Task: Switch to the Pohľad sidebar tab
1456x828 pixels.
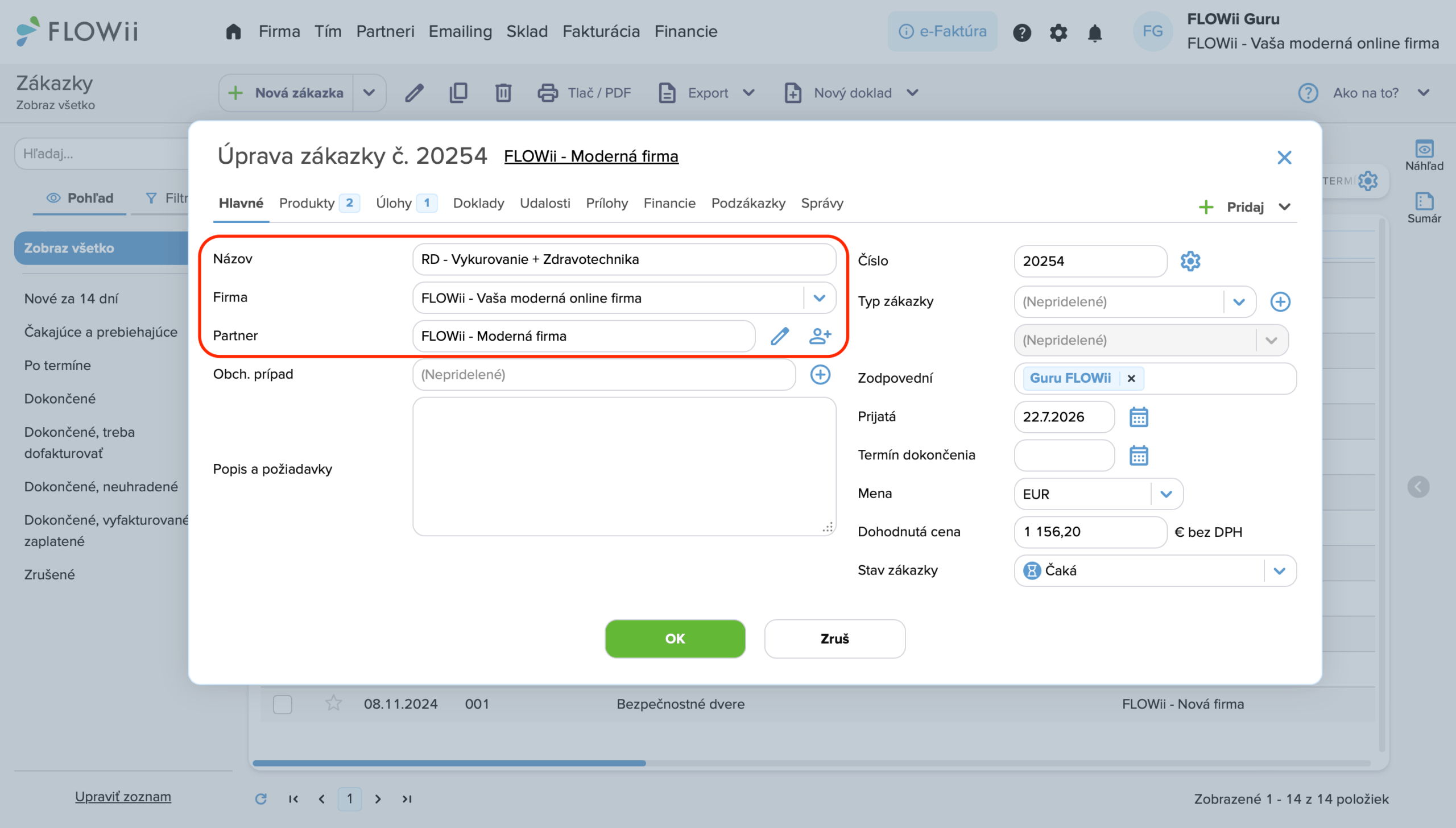Action: click(80, 198)
